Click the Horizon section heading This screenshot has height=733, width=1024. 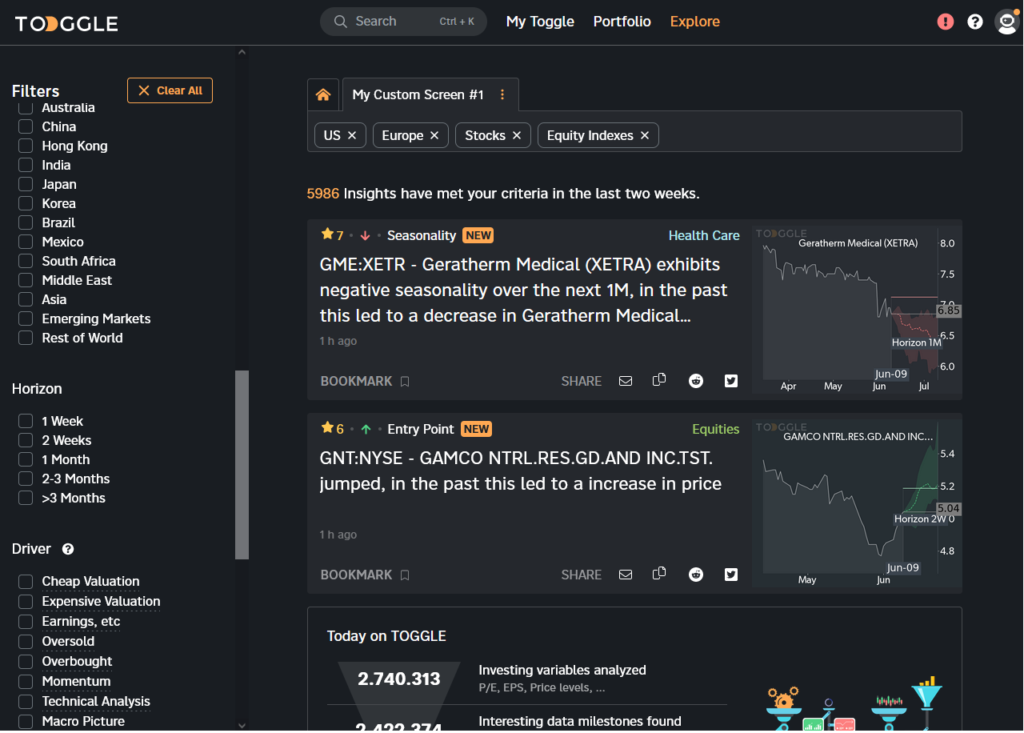pyautogui.click(x=37, y=389)
